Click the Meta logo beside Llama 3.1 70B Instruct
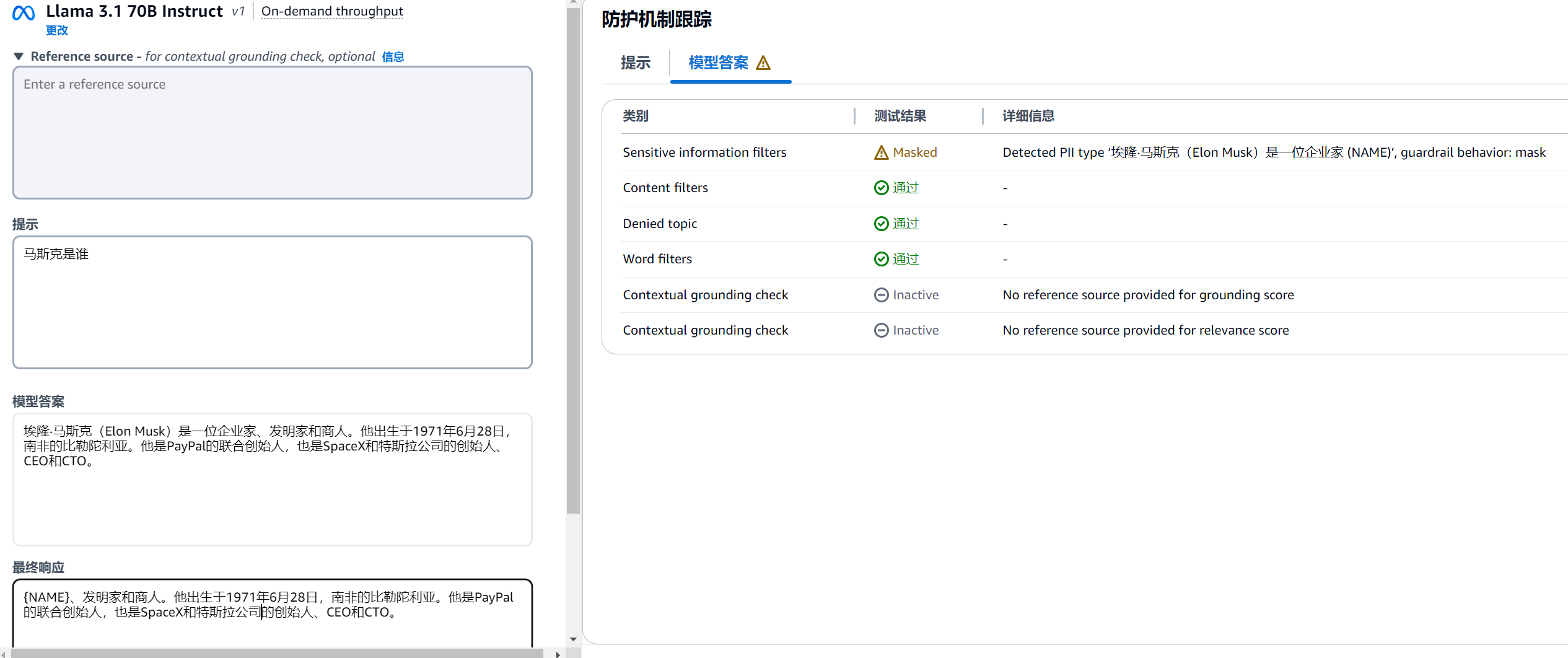Screen dimensions: 1568x658 [x=24, y=12]
